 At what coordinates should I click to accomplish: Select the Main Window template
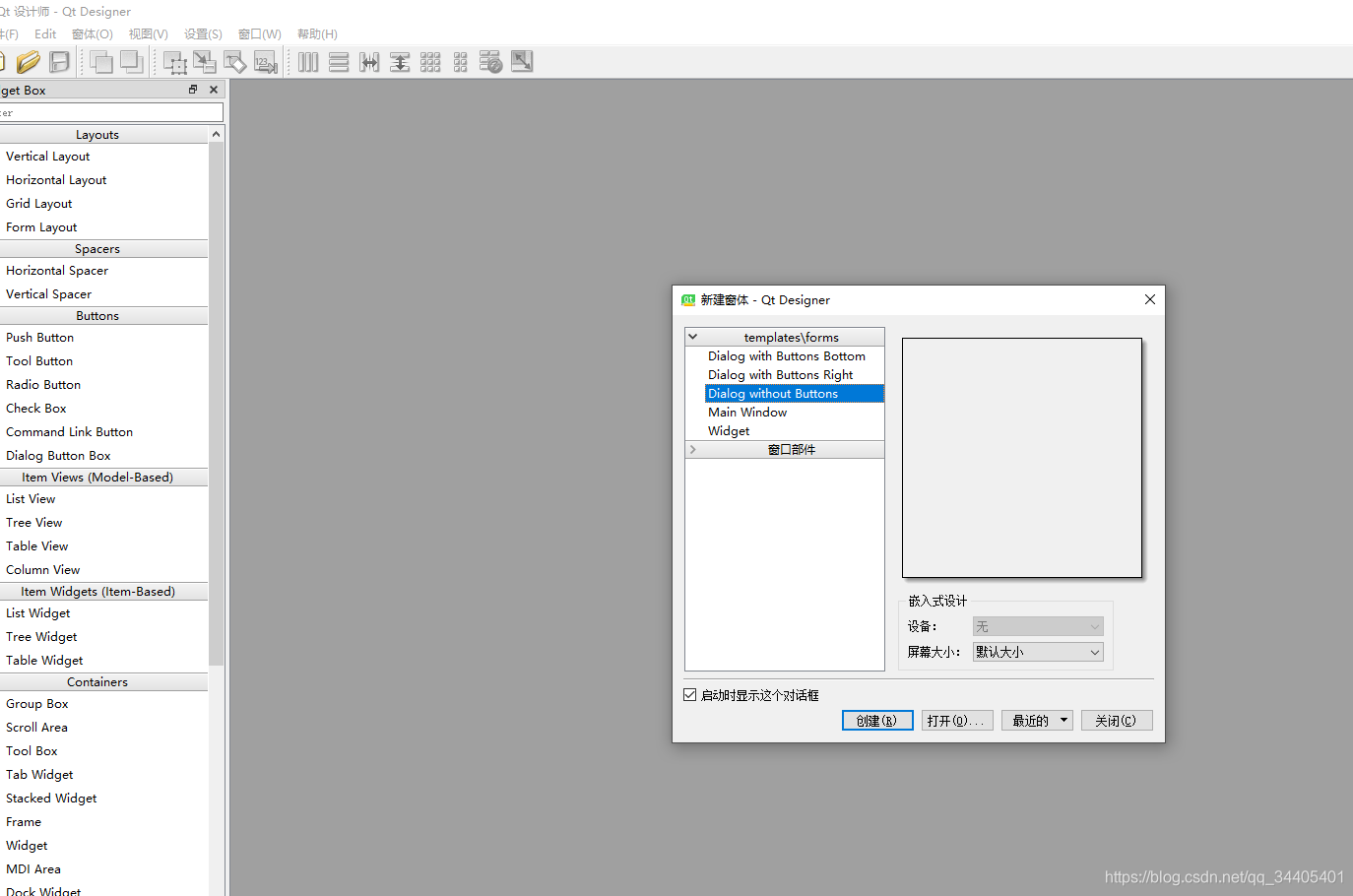click(747, 413)
